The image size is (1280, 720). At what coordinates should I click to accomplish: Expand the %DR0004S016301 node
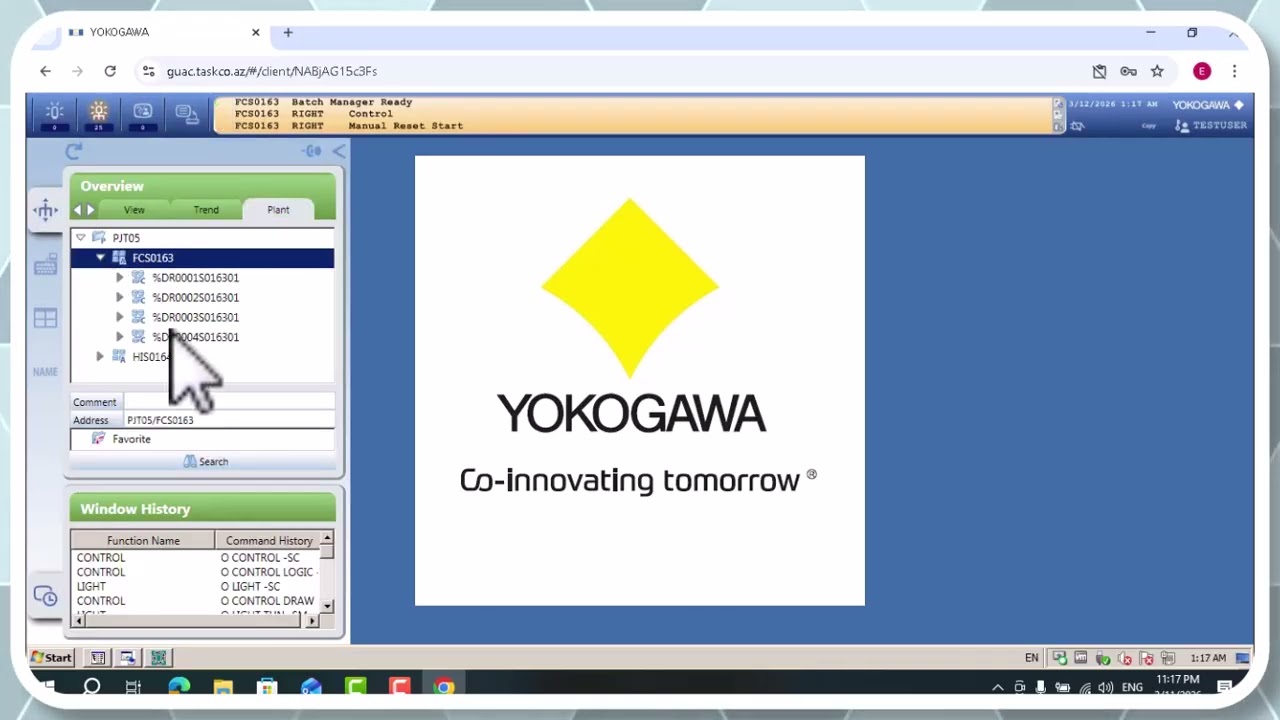point(120,337)
